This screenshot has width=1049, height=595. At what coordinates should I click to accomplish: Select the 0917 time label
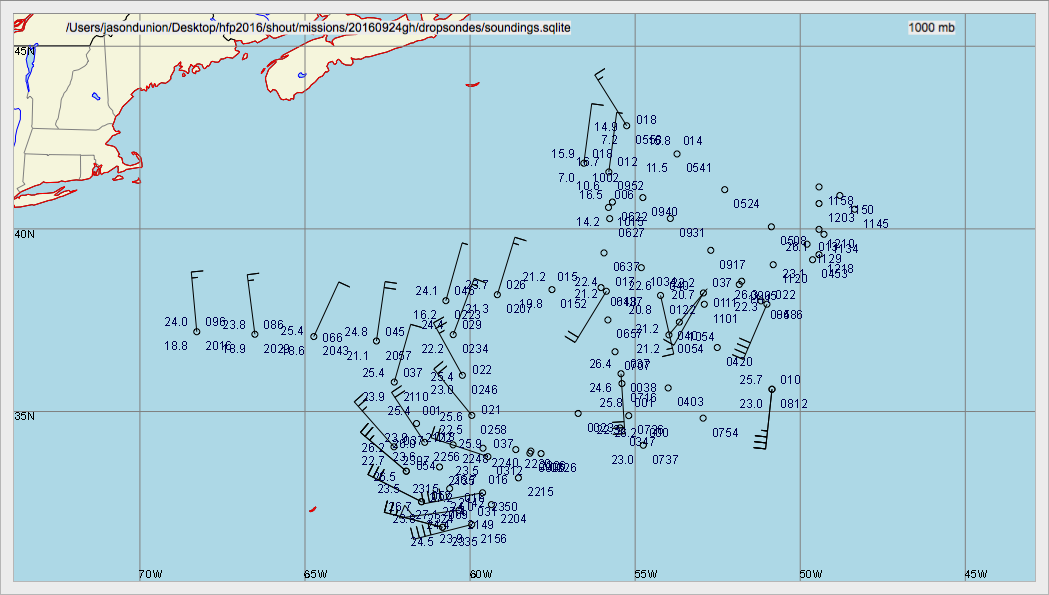[x=732, y=265]
